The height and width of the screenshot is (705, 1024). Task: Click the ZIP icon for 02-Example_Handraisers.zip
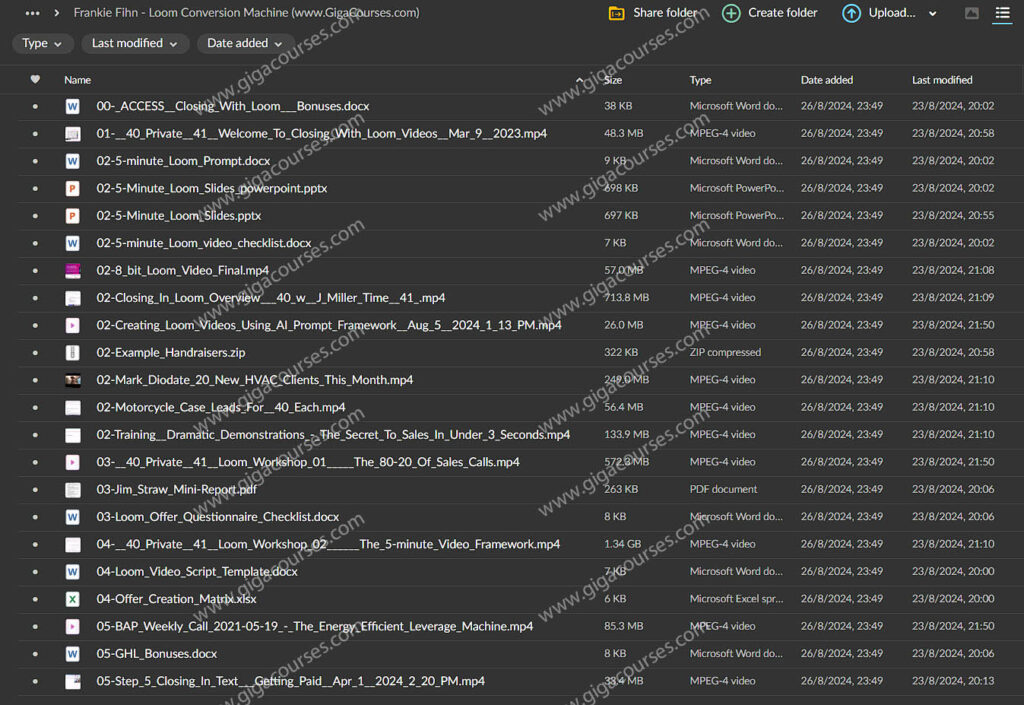pos(73,352)
